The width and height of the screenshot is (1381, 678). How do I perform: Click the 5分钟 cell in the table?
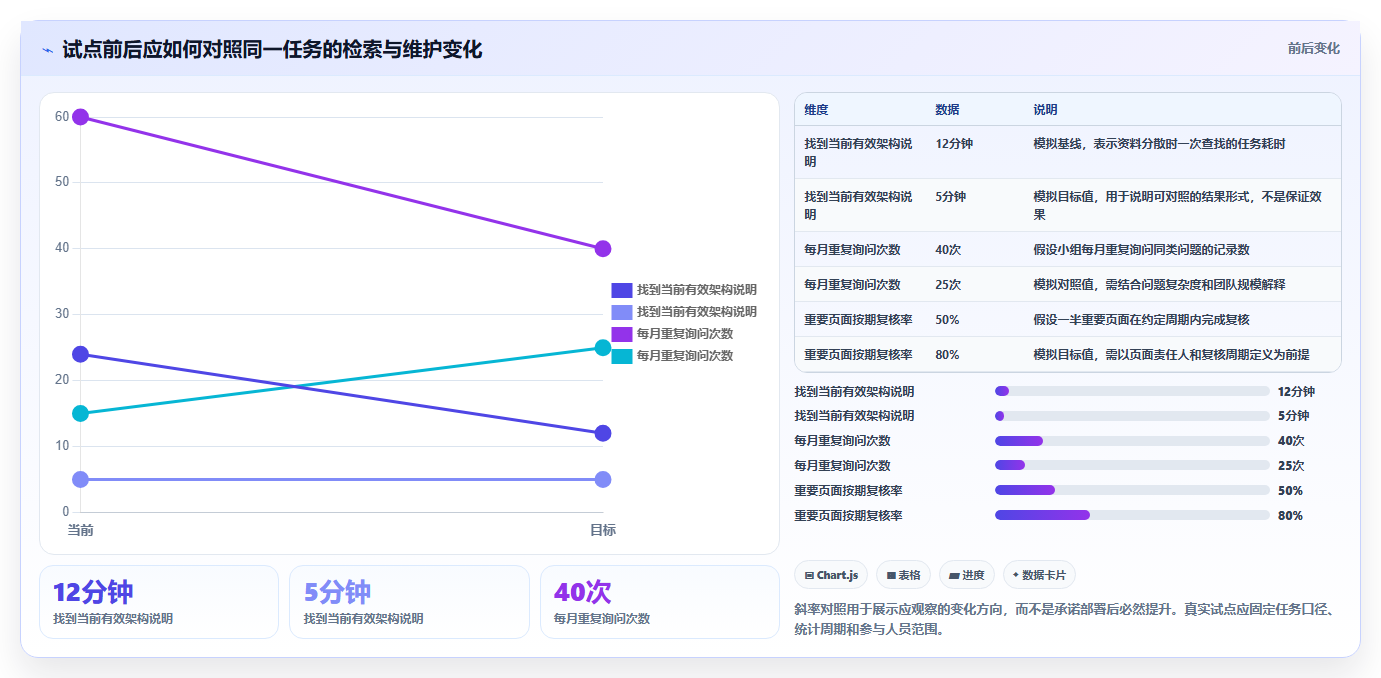[951, 197]
